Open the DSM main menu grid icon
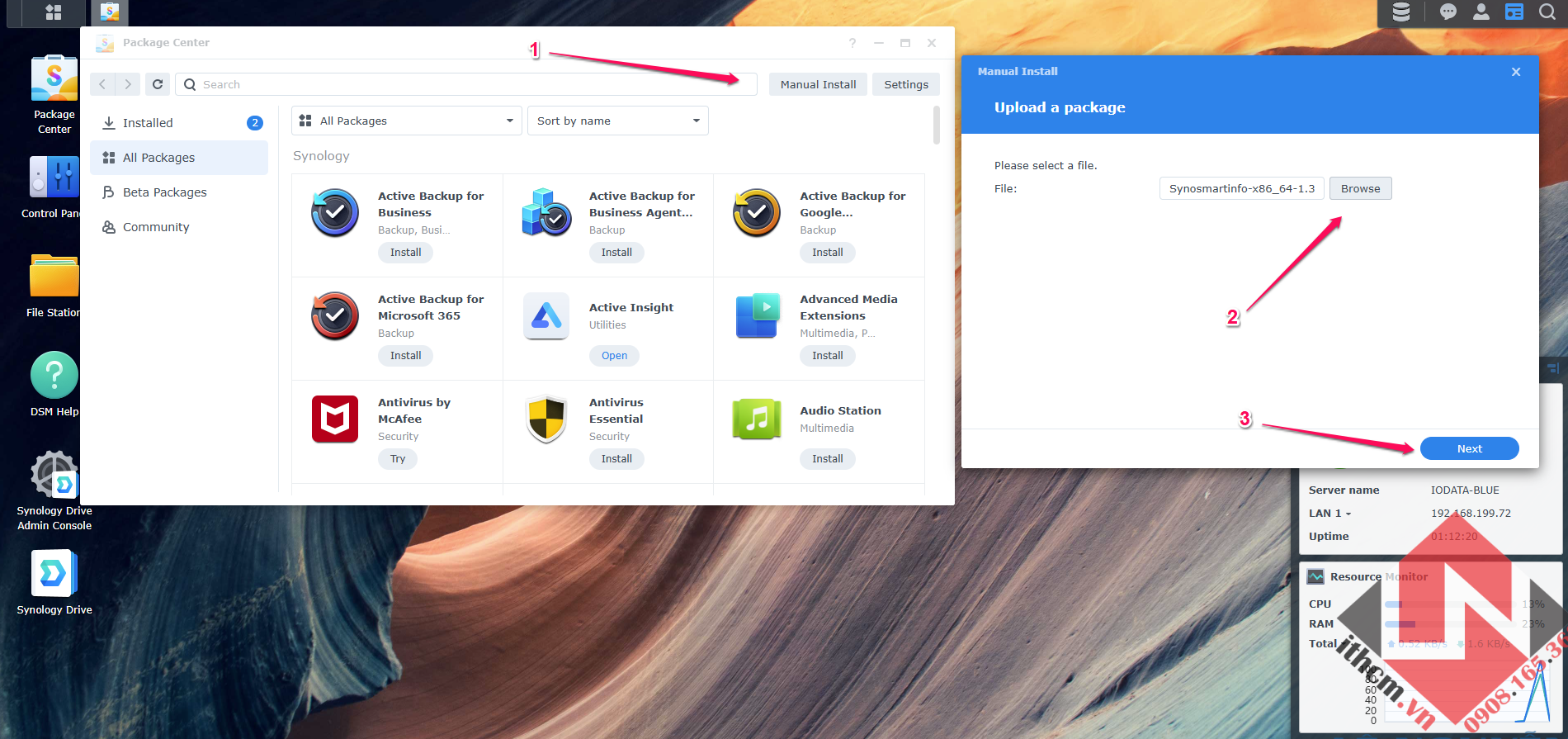 pos(54,12)
